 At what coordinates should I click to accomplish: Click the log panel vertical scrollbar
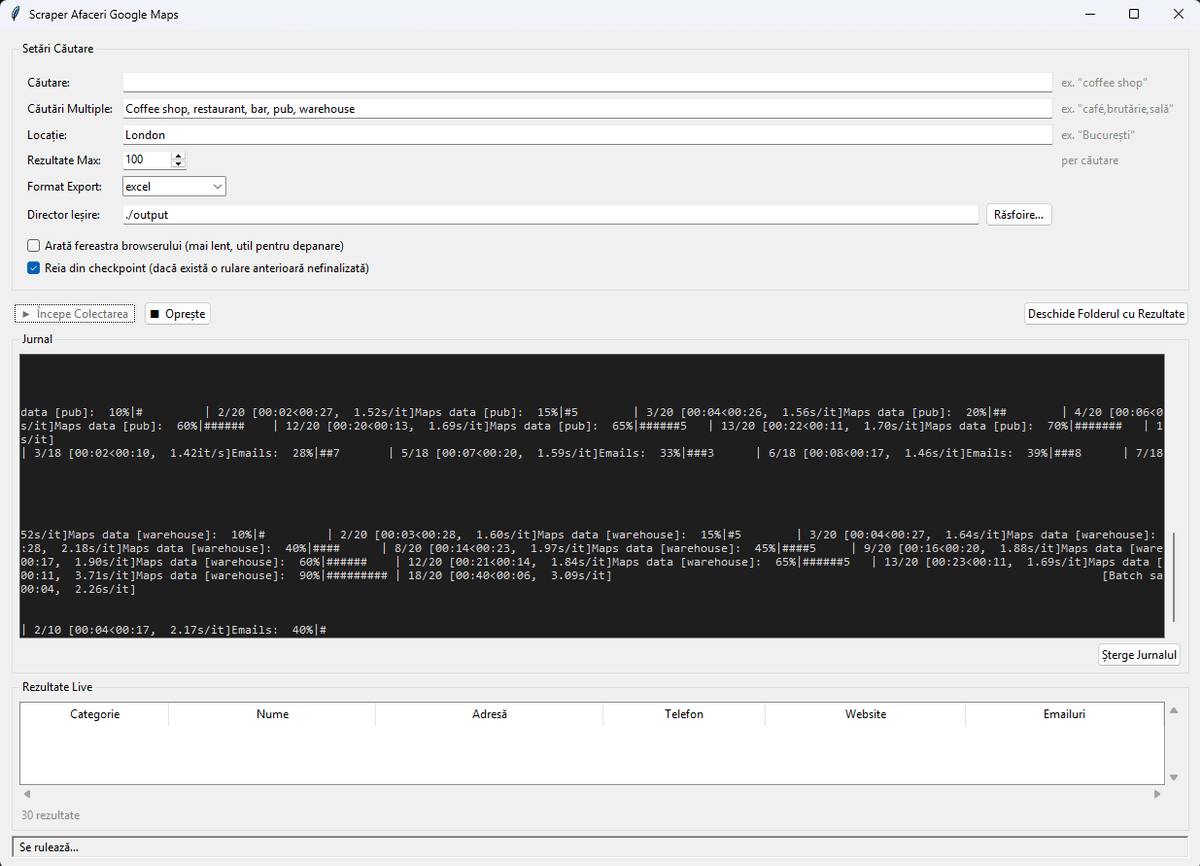click(x=1174, y=576)
